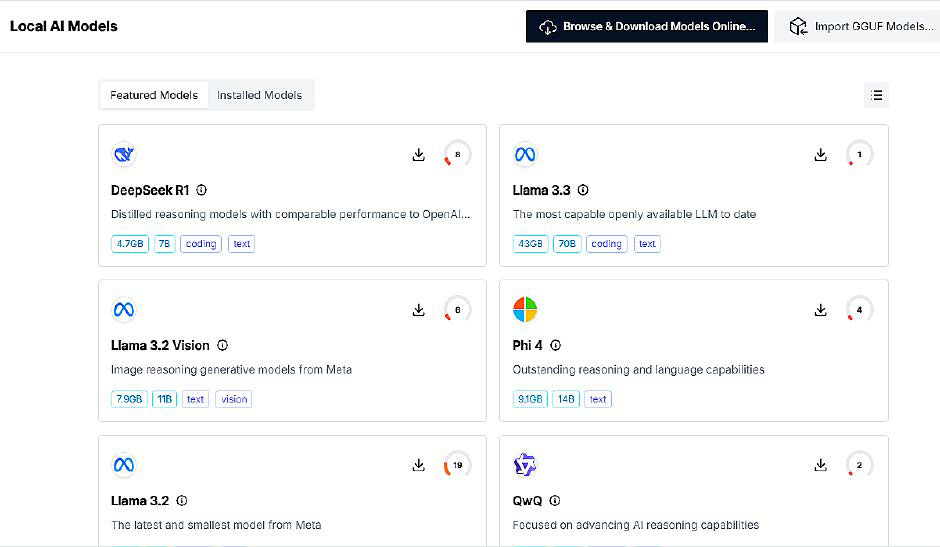Click DeepSeek R1 description about distilled reasoning

pyautogui.click(x=291, y=214)
